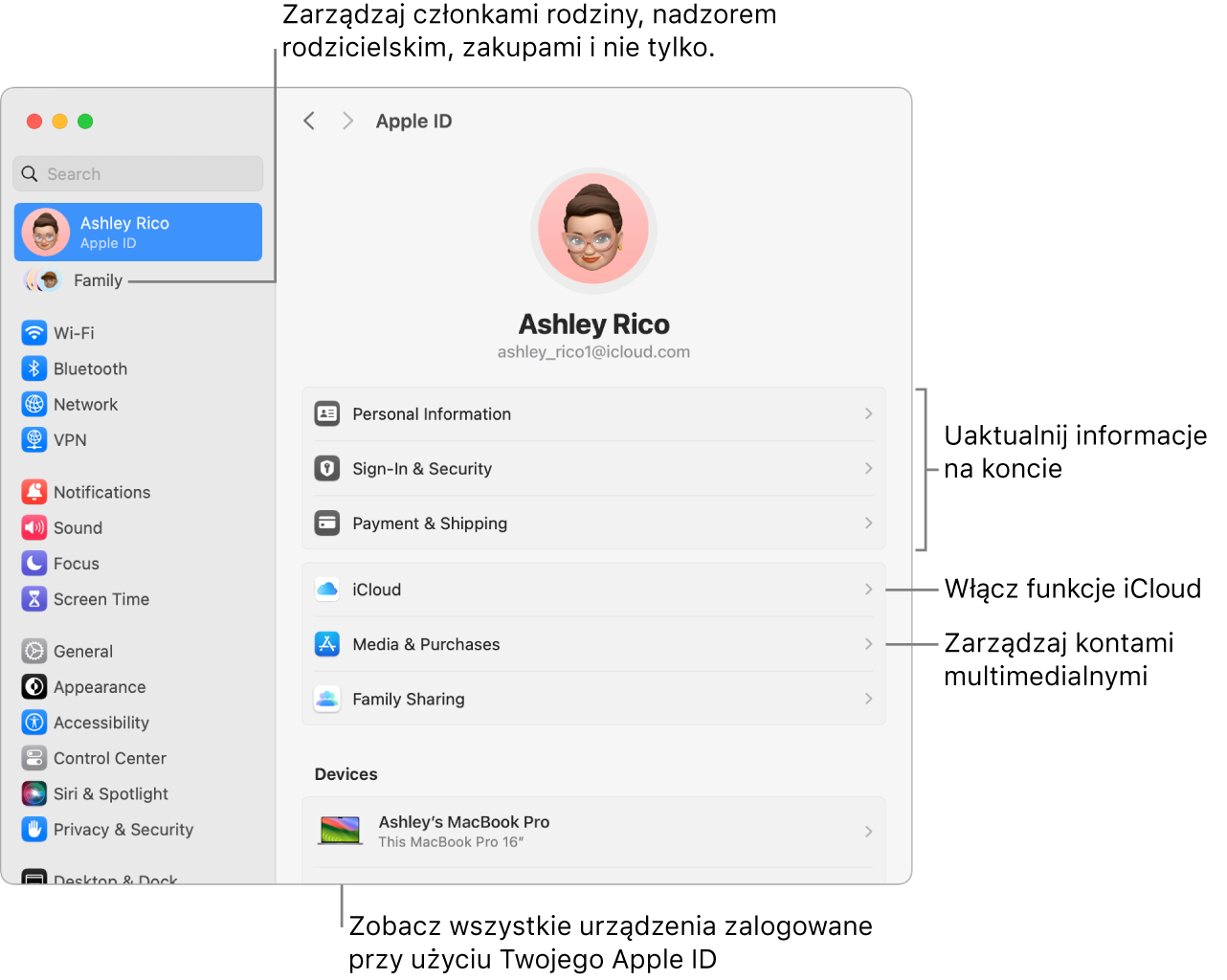Viewport: 1227px width, 980px height.
Task: Select Accessibility label in sidebar
Action: point(101,723)
